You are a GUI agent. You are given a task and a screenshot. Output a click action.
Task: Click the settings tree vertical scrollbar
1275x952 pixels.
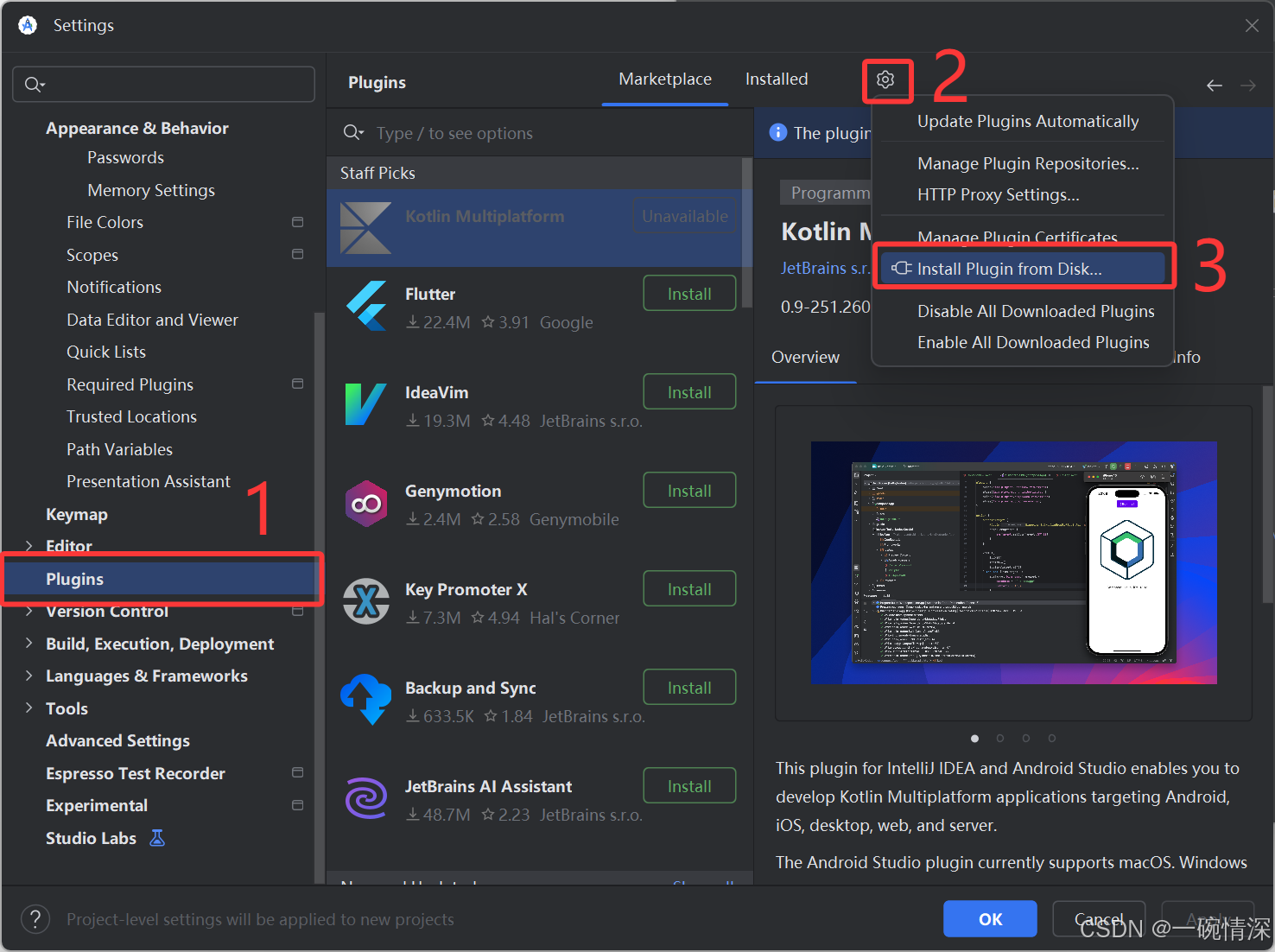pos(320,596)
